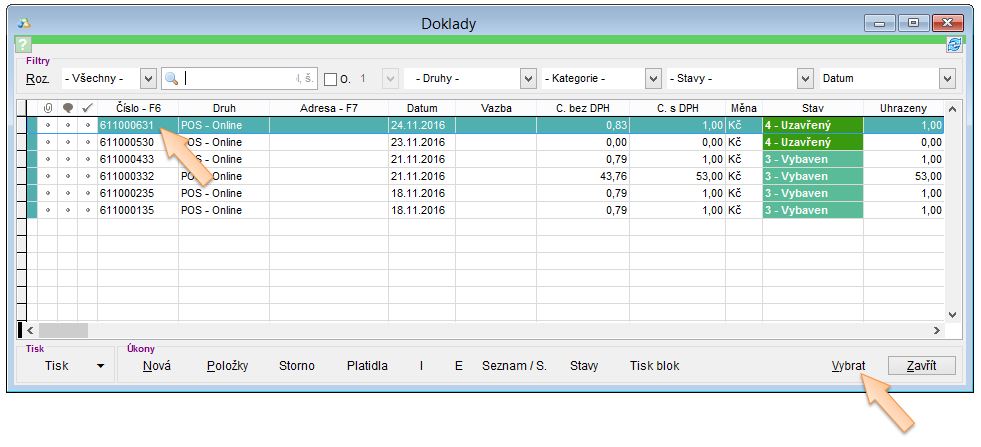Open the '- Kategorie -' filter dropdown
The height and width of the screenshot is (447, 981).
(x=653, y=78)
